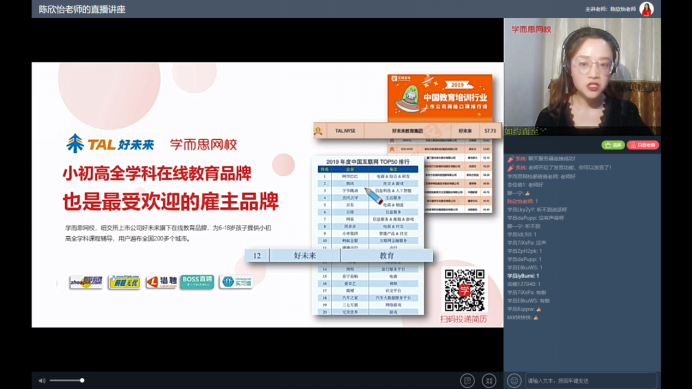
Task: Click the TAL 好未来 logo
Action: click(110, 144)
